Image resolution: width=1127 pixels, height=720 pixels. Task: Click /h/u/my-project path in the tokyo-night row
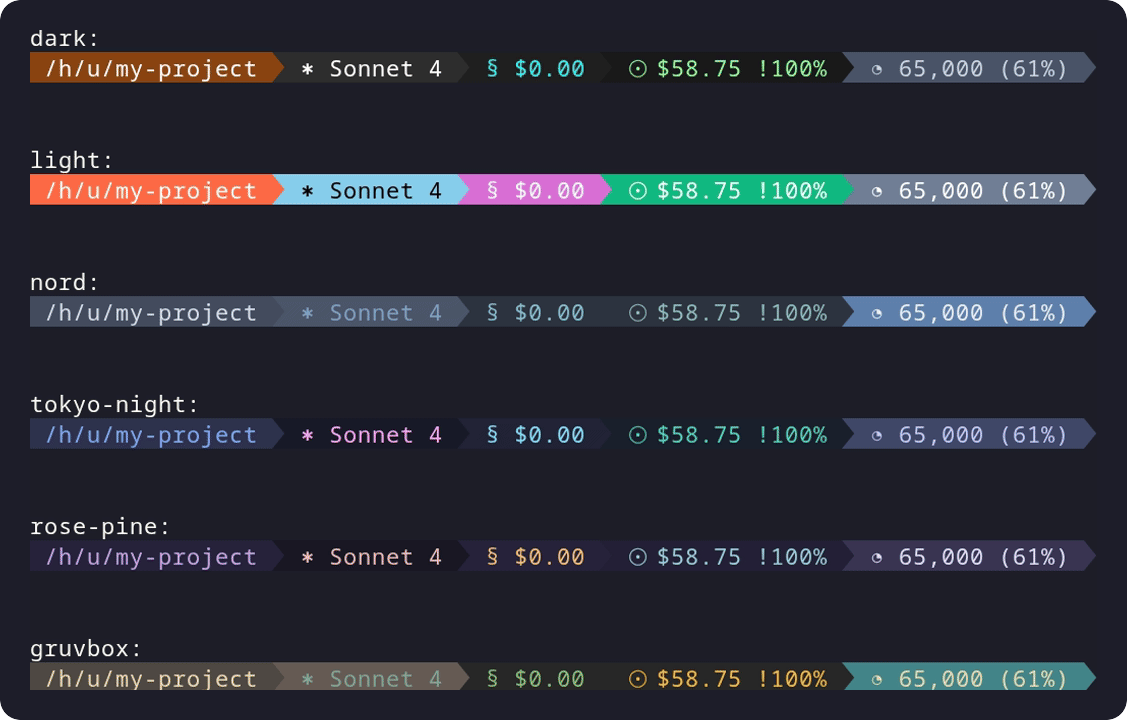(x=151, y=435)
